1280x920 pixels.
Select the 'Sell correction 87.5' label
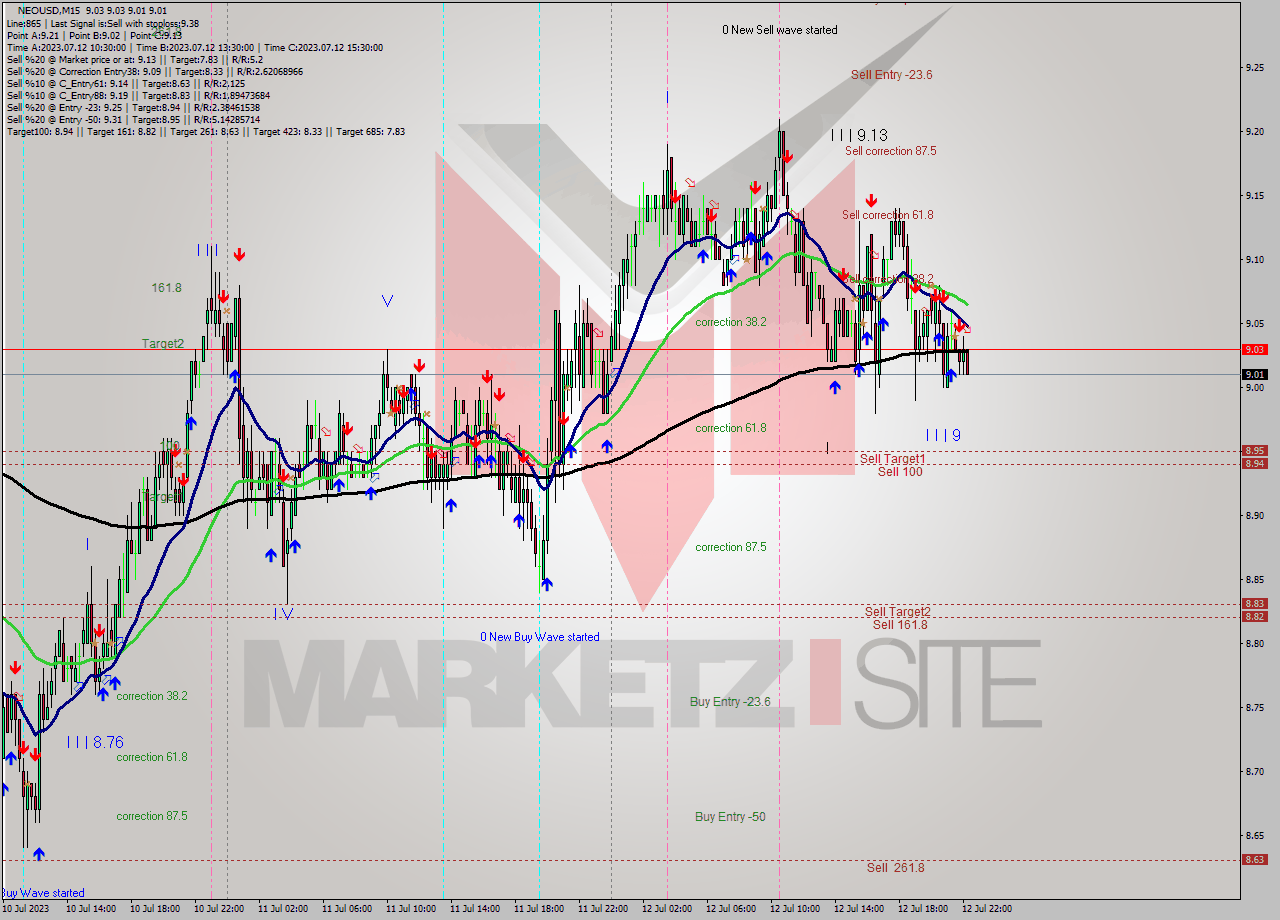(890, 151)
